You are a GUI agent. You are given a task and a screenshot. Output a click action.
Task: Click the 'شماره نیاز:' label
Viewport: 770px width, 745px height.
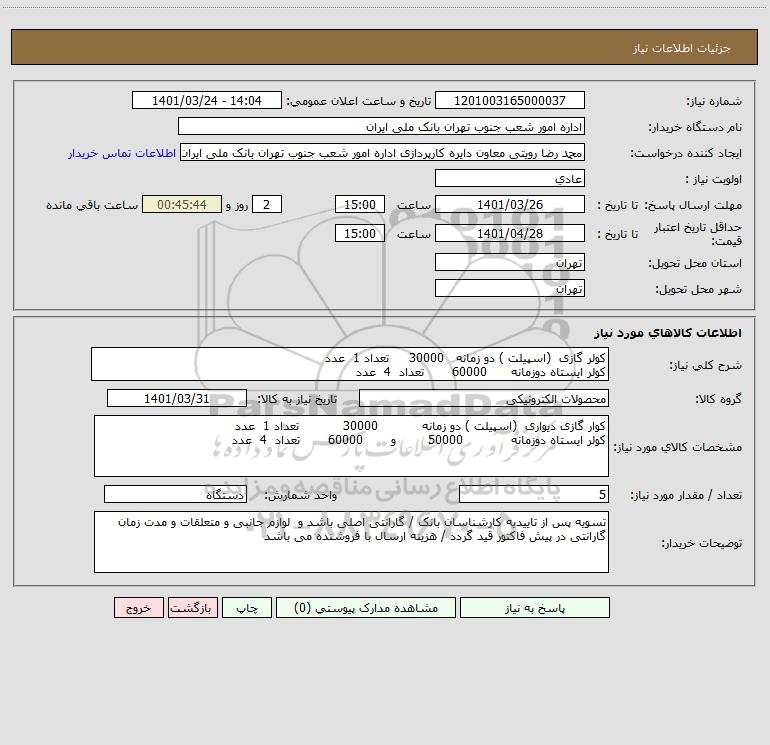coord(714,101)
